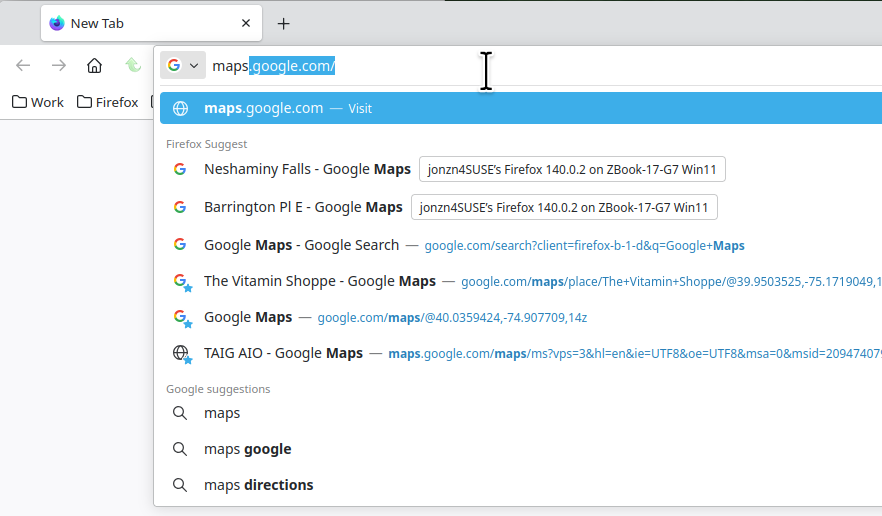Select the 'maps directions' search suggestion
Screen dimensions: 882x516
click(x=521, y=484)
